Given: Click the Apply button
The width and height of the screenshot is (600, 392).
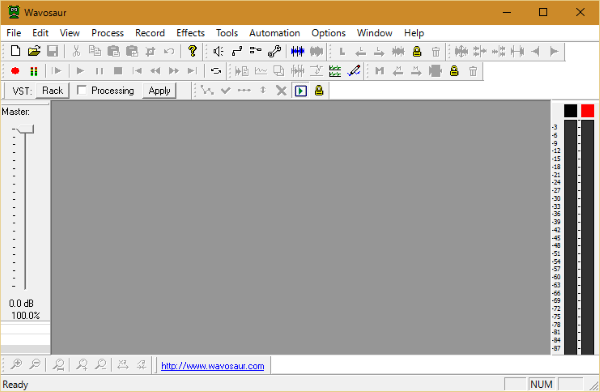Looking at the screenshot, I should [159, 91].
